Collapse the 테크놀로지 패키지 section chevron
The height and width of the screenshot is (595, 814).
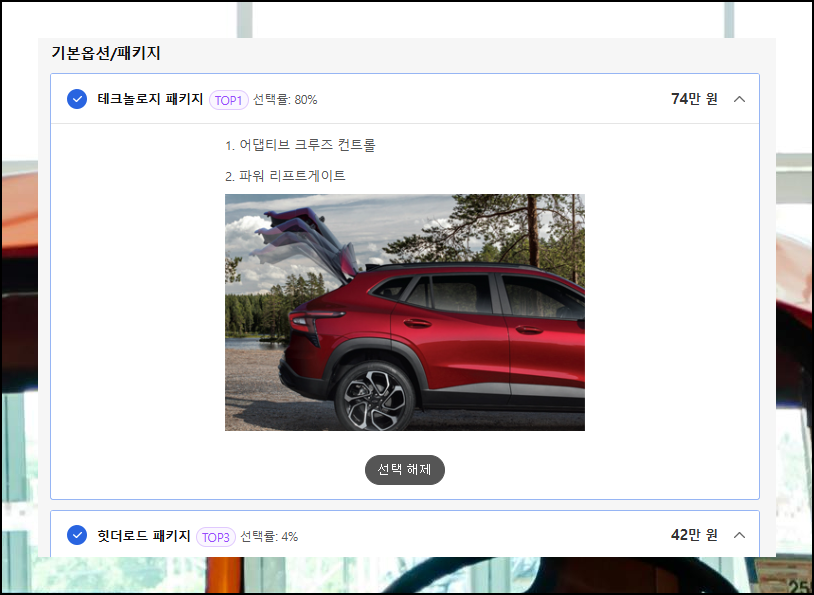click(739, 99)
